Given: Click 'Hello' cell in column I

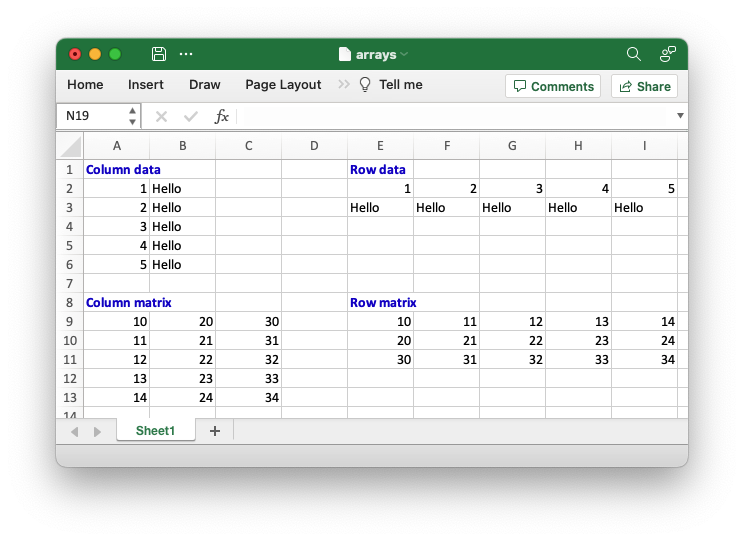Looking at the screenshot, I should point(644,207).
